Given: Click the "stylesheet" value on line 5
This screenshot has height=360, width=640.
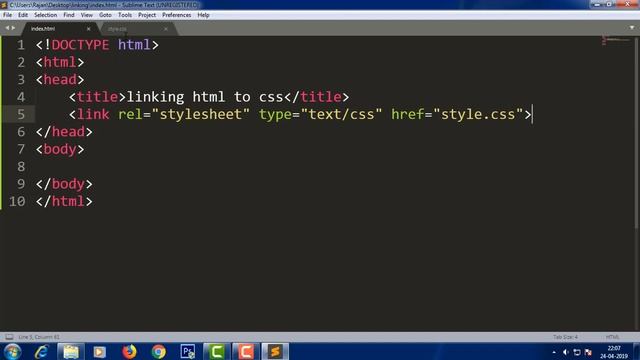Looking at the screenshot, I should [200, 115].
